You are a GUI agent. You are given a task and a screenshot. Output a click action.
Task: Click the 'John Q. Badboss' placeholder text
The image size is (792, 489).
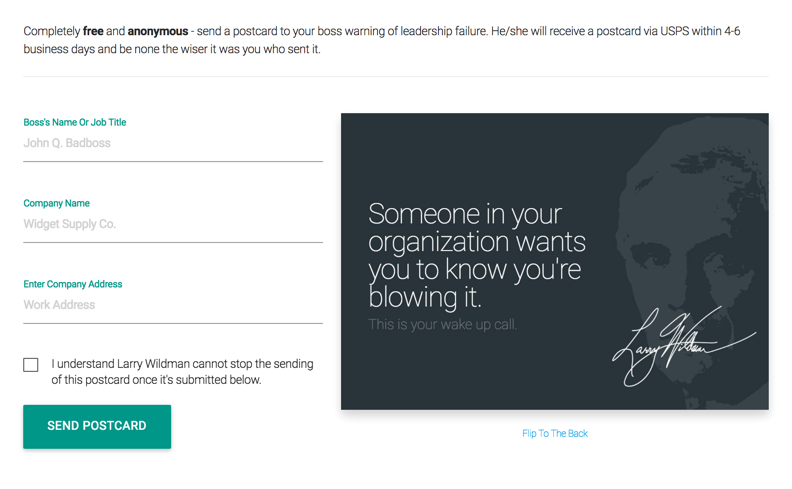click(67, 143)
